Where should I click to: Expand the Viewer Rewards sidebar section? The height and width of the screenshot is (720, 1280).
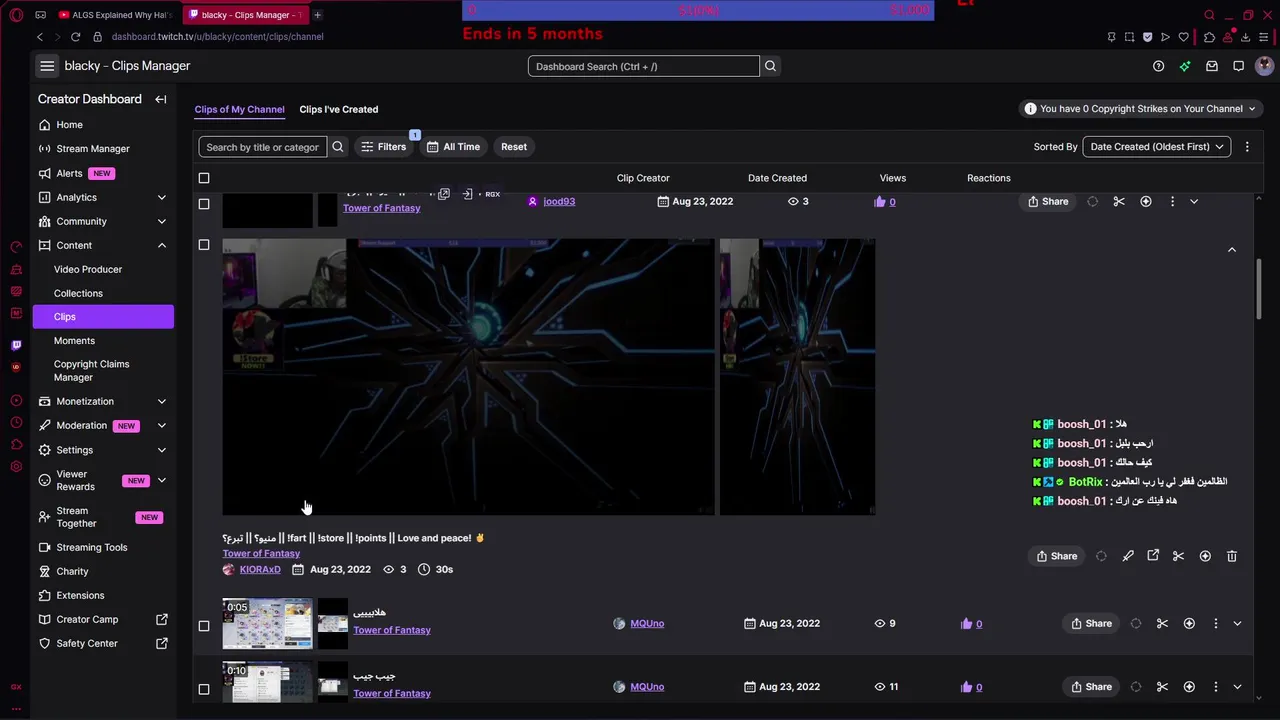tap(161, 480)
